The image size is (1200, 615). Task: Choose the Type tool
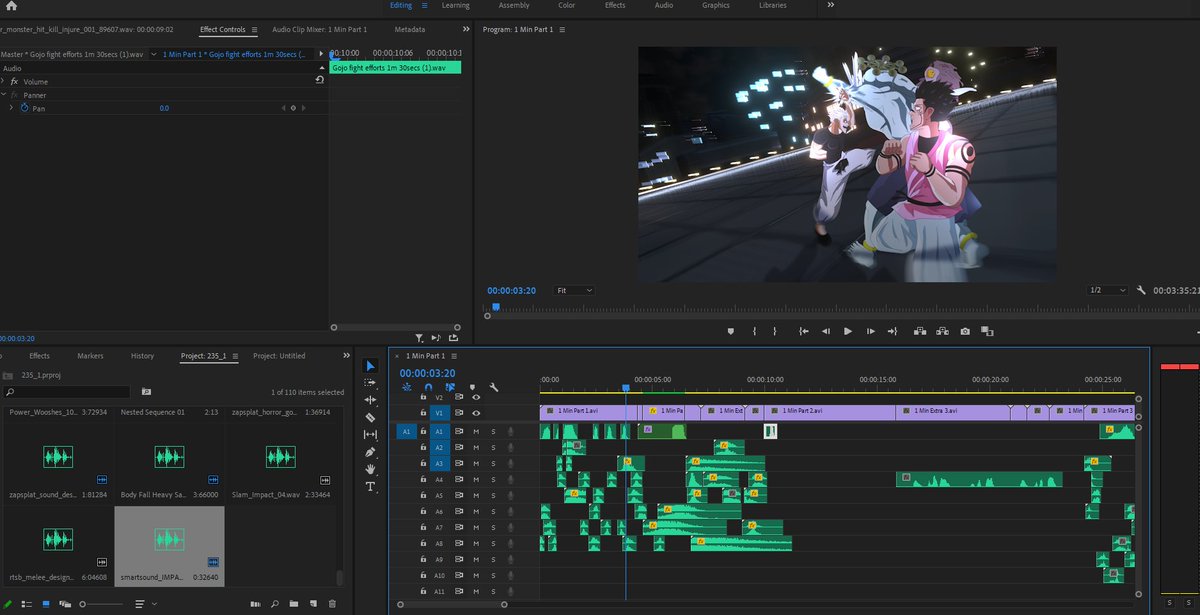[x=370, y=486]
